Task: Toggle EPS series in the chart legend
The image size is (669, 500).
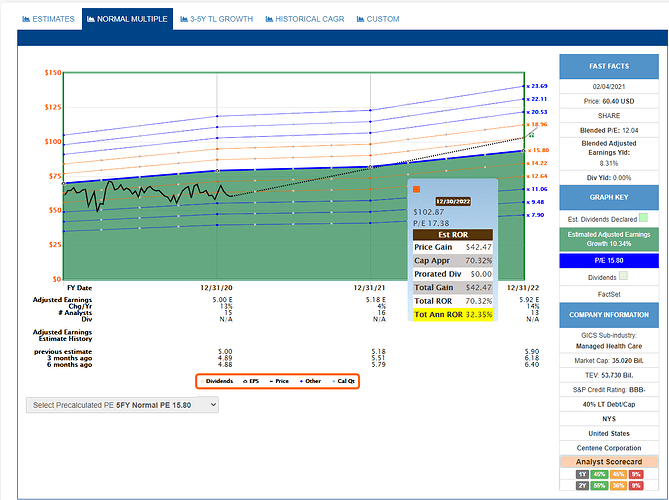Action: click(251, 381)
